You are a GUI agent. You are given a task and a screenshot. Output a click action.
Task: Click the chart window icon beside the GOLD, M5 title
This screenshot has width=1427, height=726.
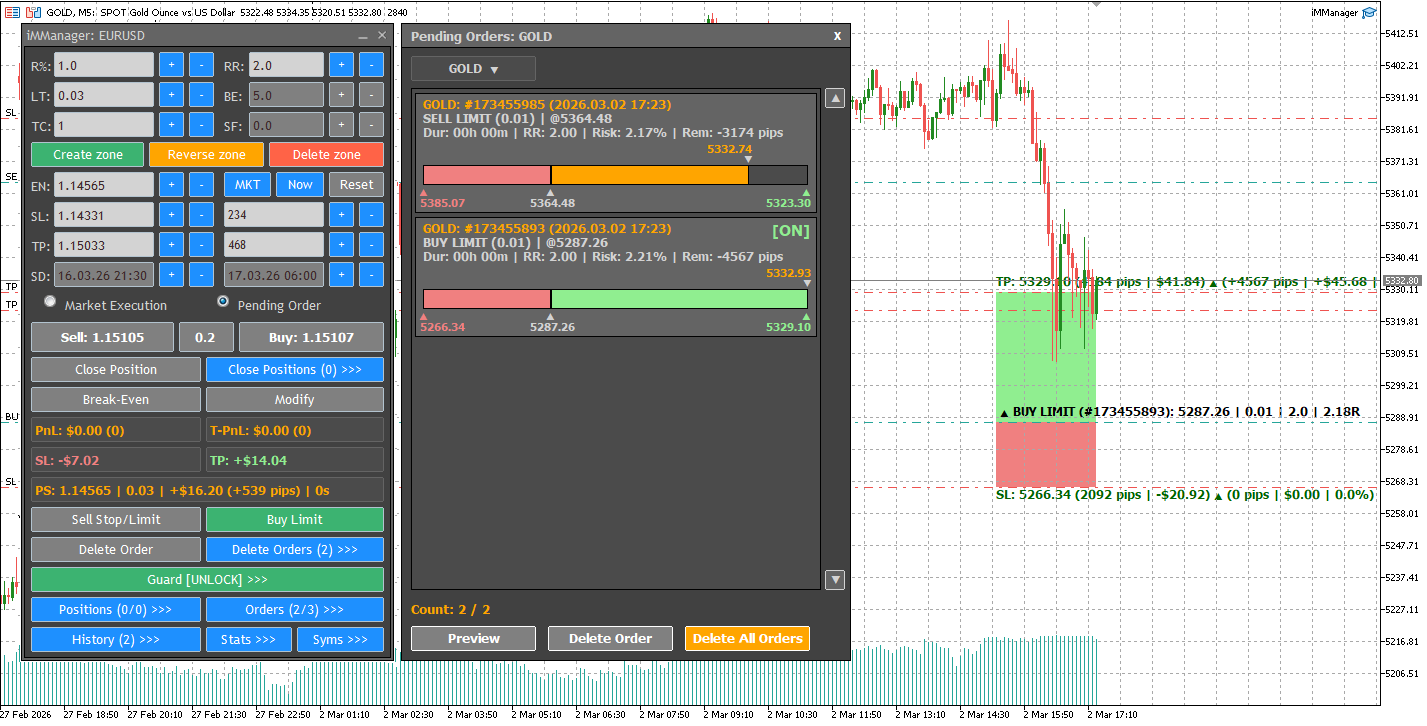pos(33,12)
